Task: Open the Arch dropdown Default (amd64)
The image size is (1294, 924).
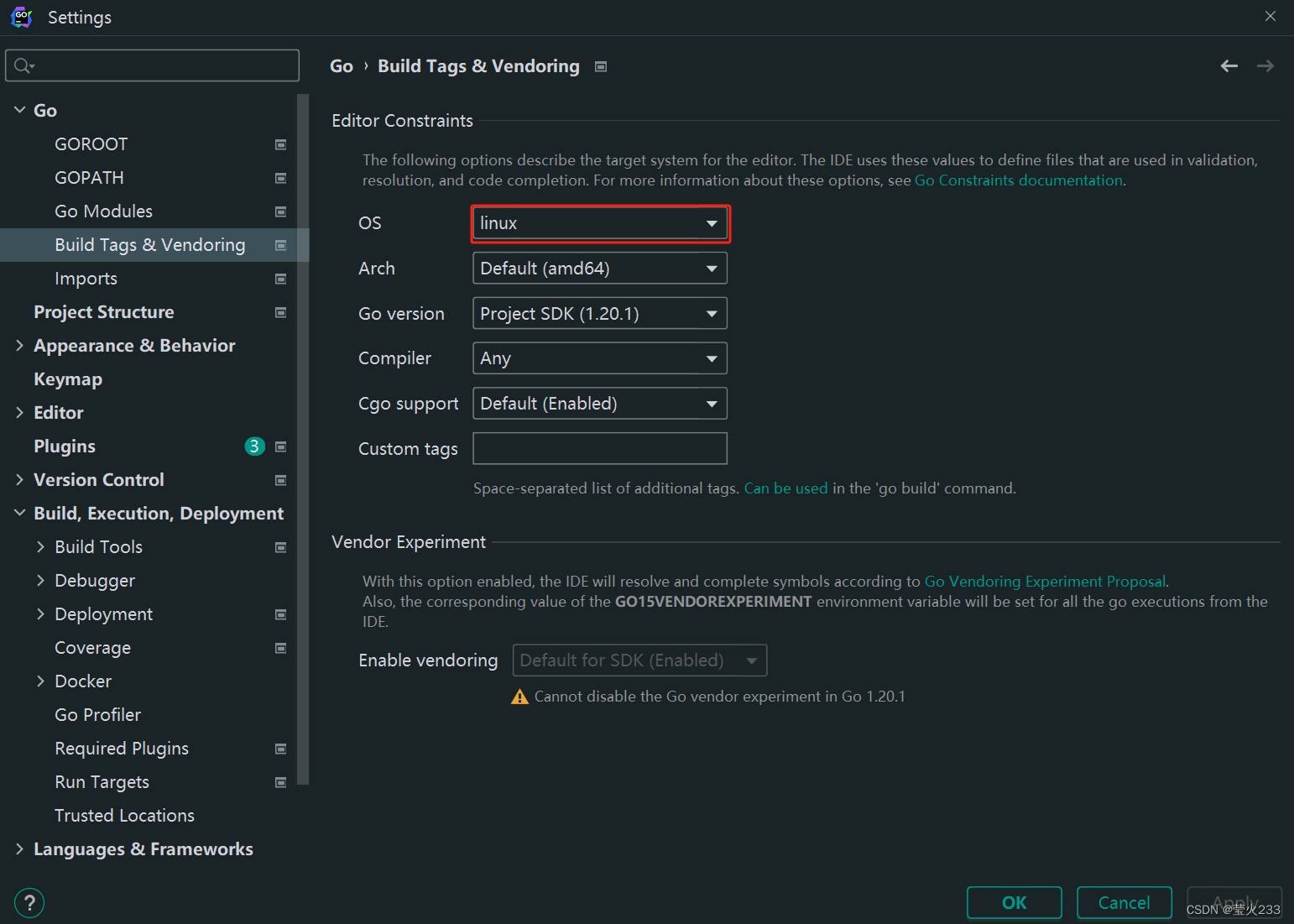Action: coord(600,269)
